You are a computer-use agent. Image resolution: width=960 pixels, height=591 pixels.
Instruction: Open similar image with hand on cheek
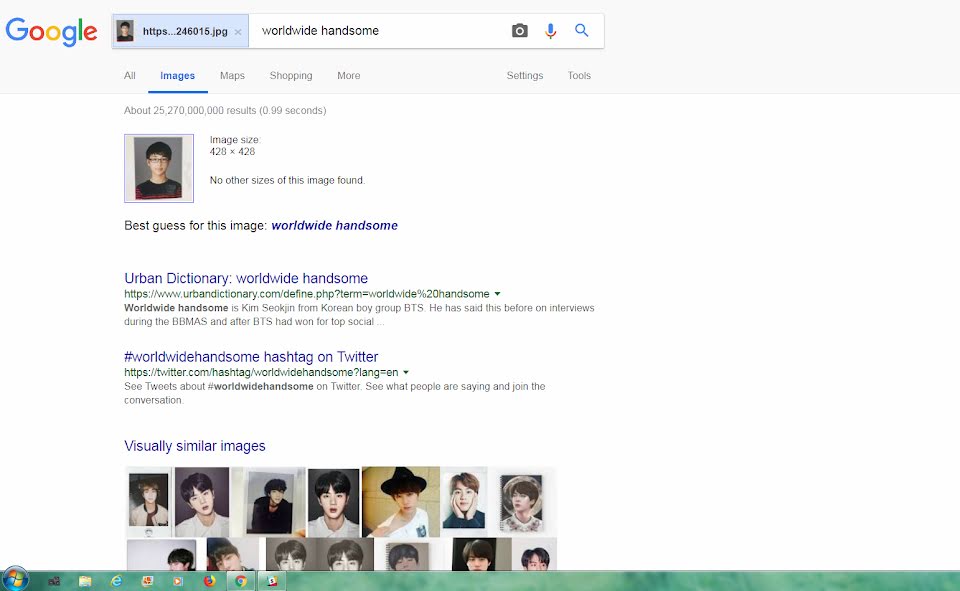[465, 502]
